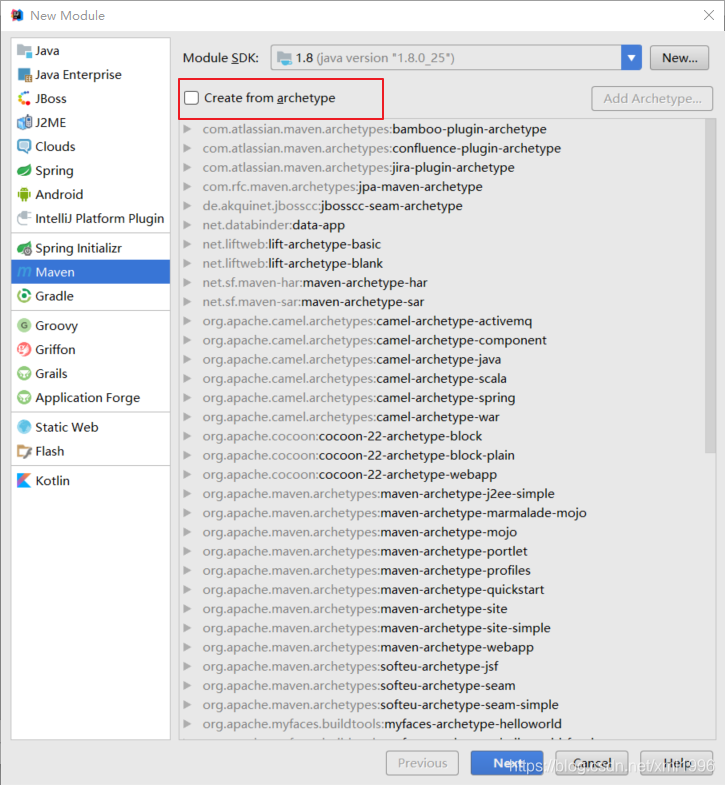The image size is (725, 785).
Task: Select Gradle module type label
Action: click(54, 296)
